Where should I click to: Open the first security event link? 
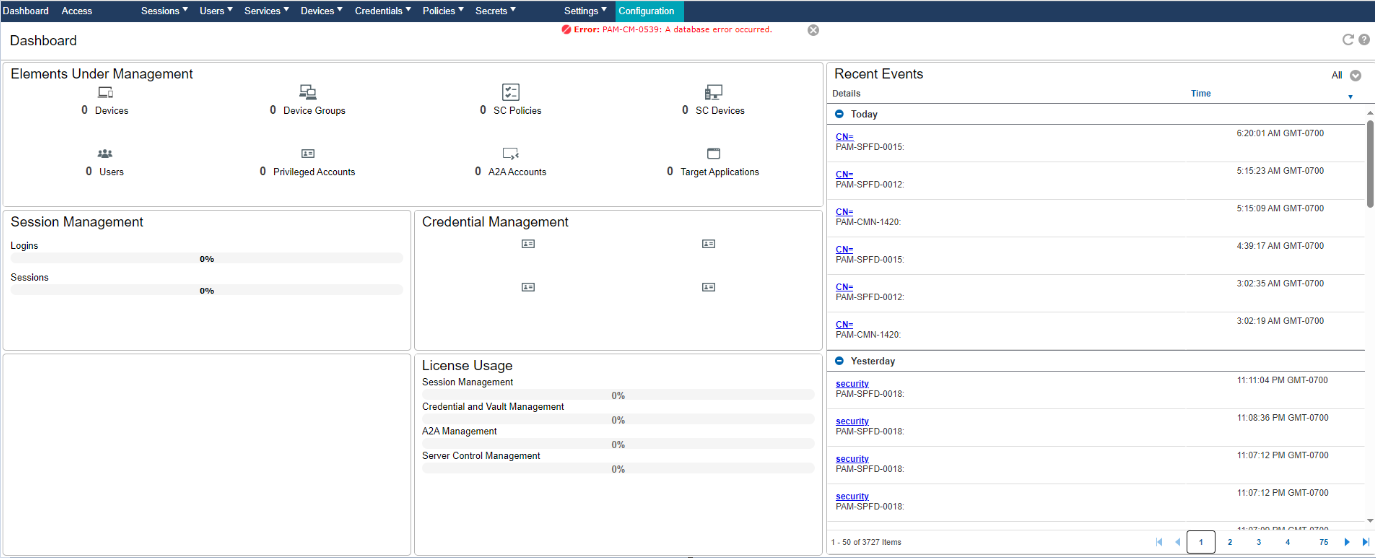tap(852, 384)
